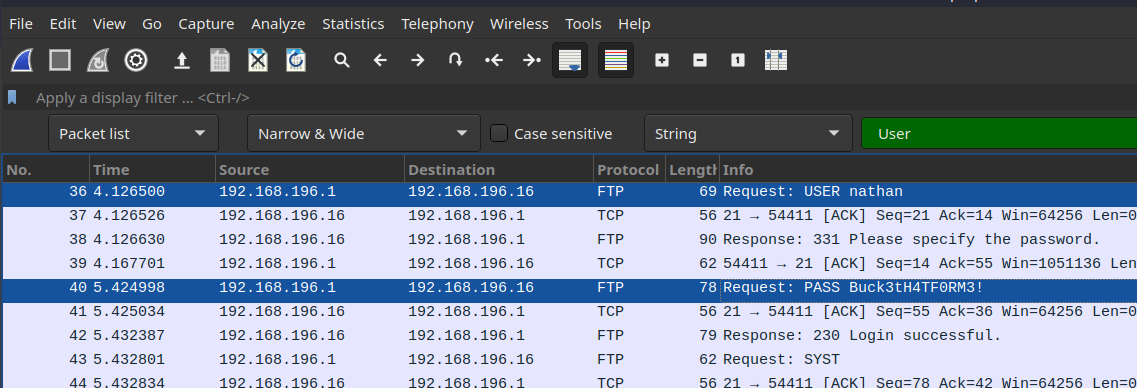Click the Find a packet magnifier icon
The image size is (1137, 388).
point(342,60)
